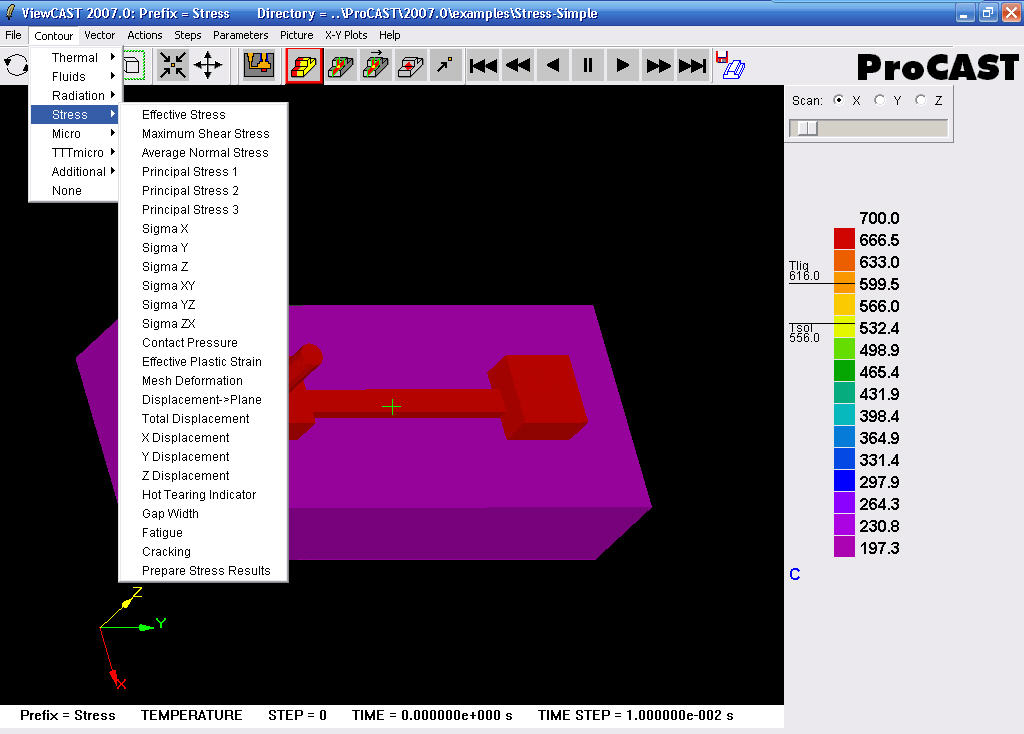Image resolution: width=1024 pixels, height=734 pixels.
Task: Select Hot Tearing Indicator
Action: 203,494
